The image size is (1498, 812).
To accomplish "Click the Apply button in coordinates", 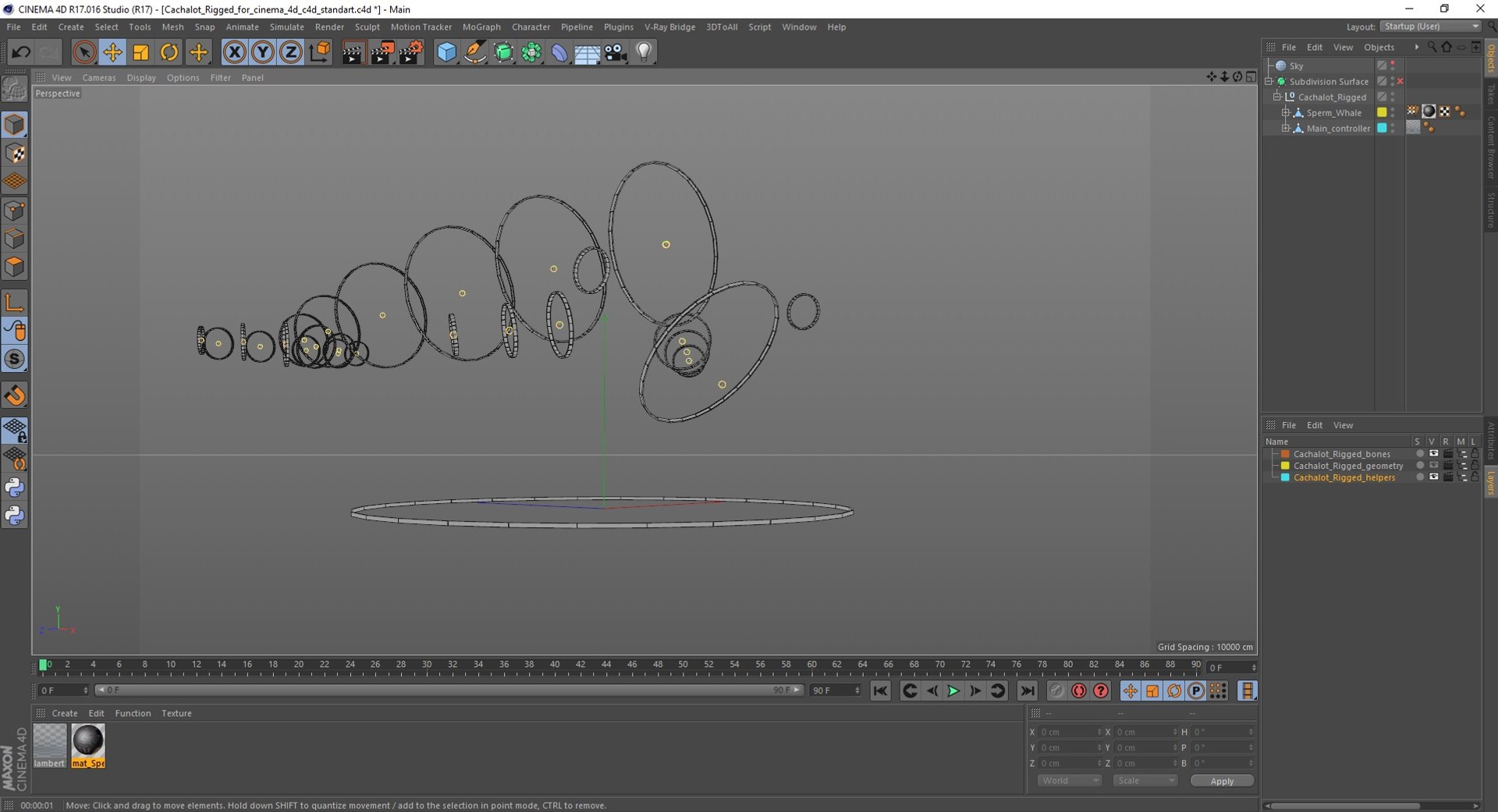I will [1222, 781].
